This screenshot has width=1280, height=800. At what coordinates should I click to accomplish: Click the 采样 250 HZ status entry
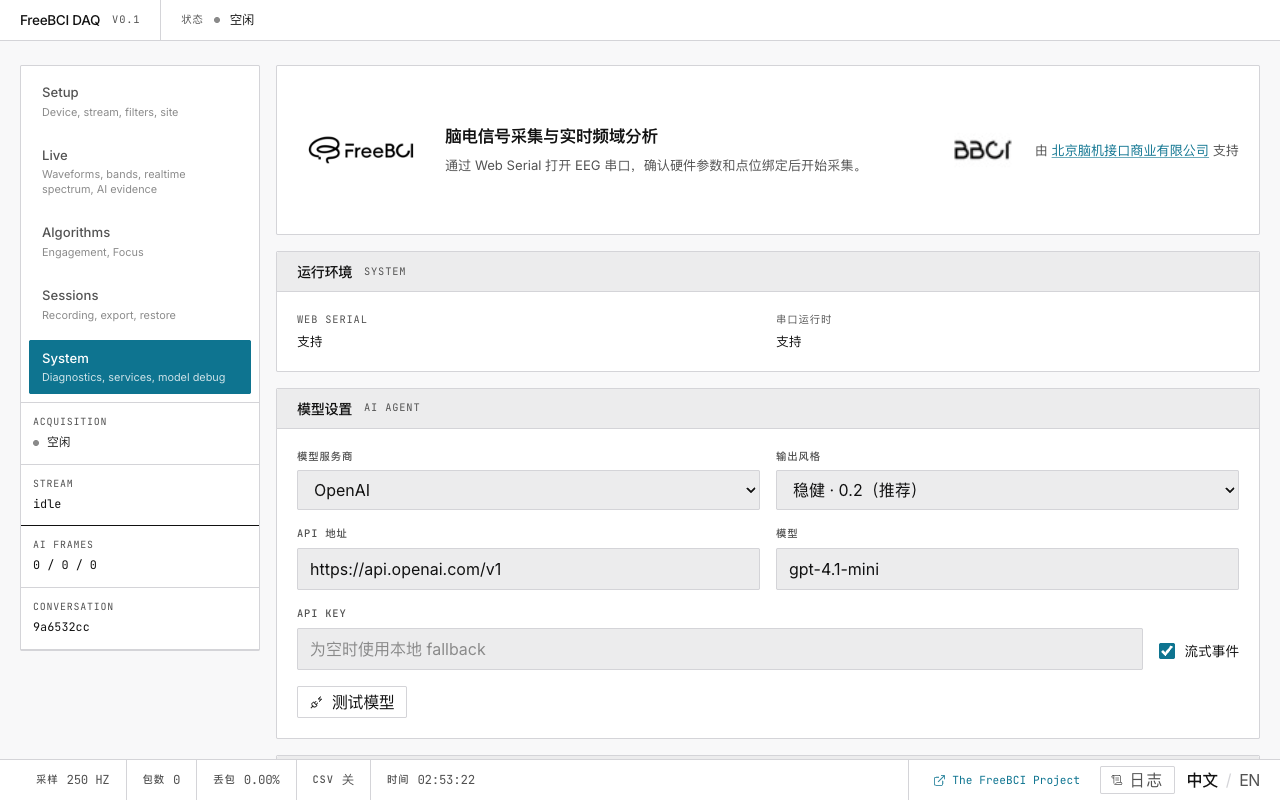point(73,780)
